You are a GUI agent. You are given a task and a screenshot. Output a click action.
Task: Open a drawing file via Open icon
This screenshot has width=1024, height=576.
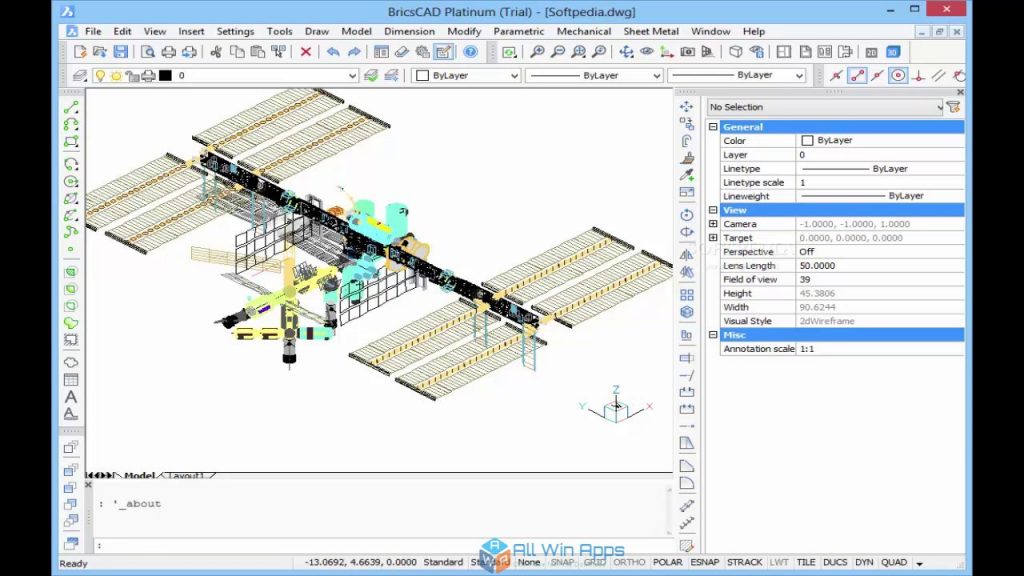100,52
